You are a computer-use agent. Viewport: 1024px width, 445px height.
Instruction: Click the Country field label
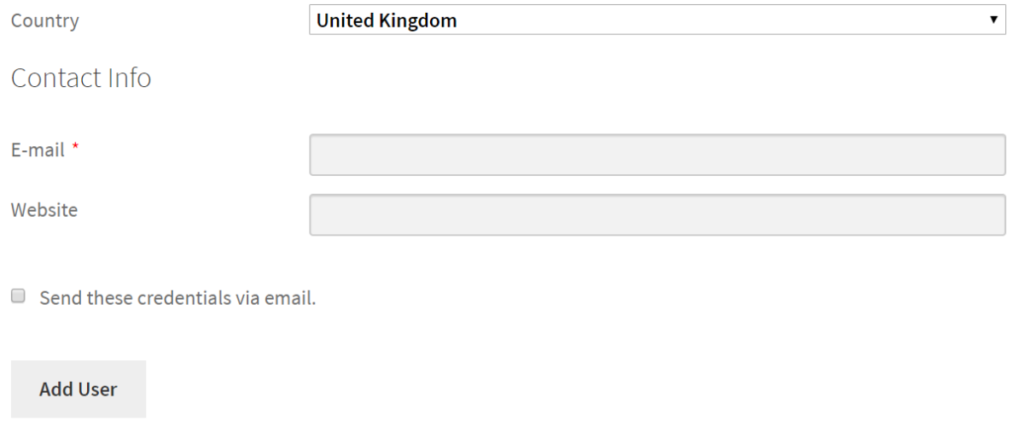[45, 20]
